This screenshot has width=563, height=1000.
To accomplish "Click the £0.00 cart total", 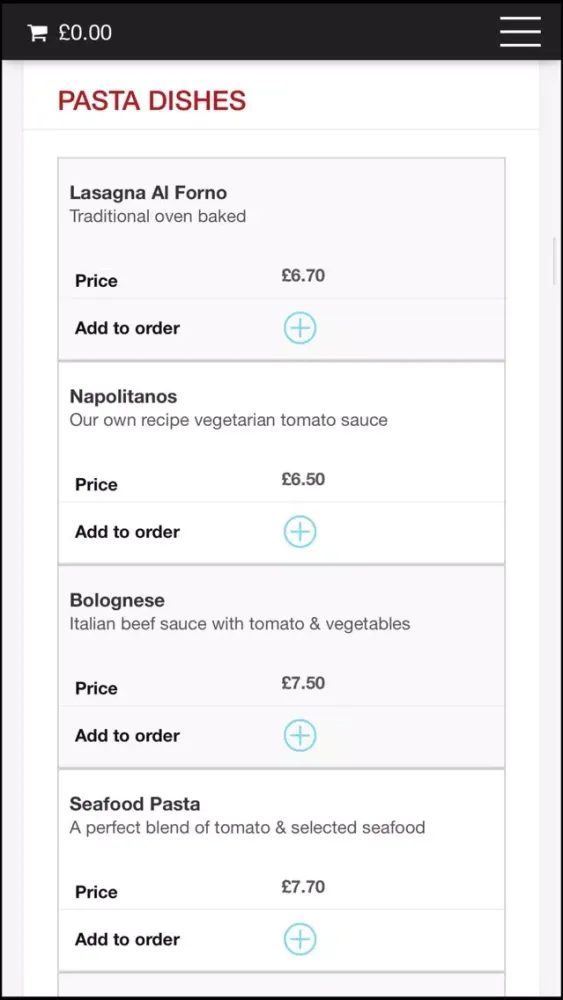I will pos(85,33).
